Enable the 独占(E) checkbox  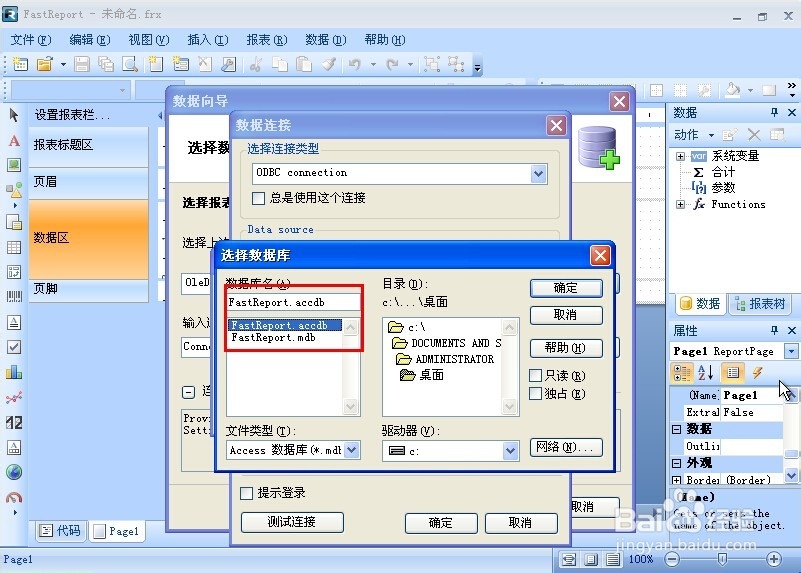[535, 394]
